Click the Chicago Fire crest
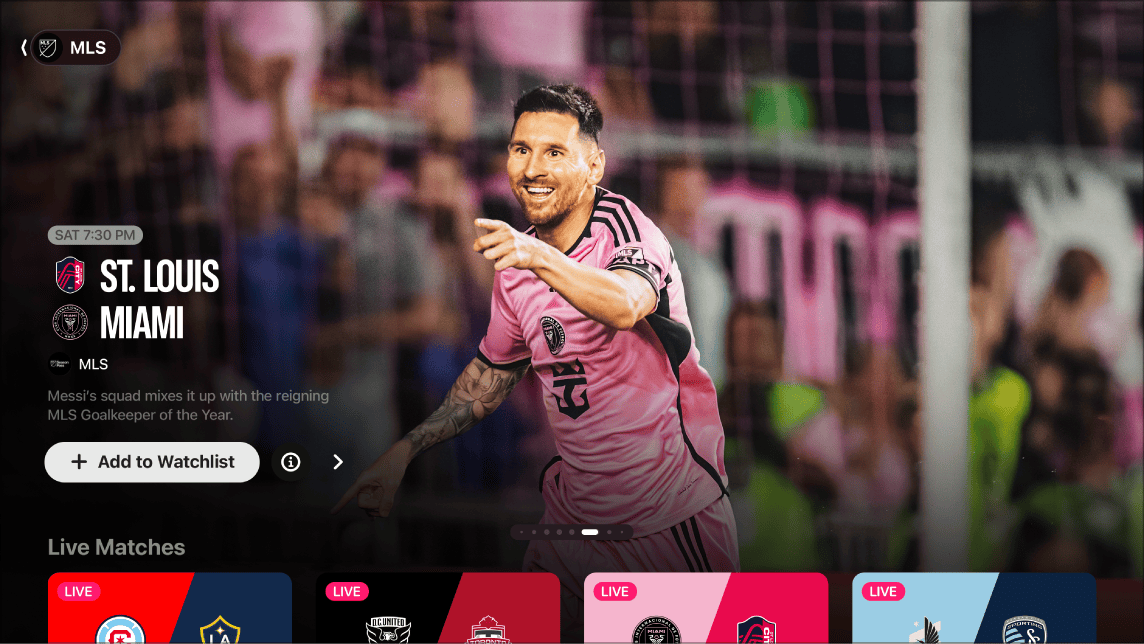Screen dimensions: 1144x644 tap(120, 630)
